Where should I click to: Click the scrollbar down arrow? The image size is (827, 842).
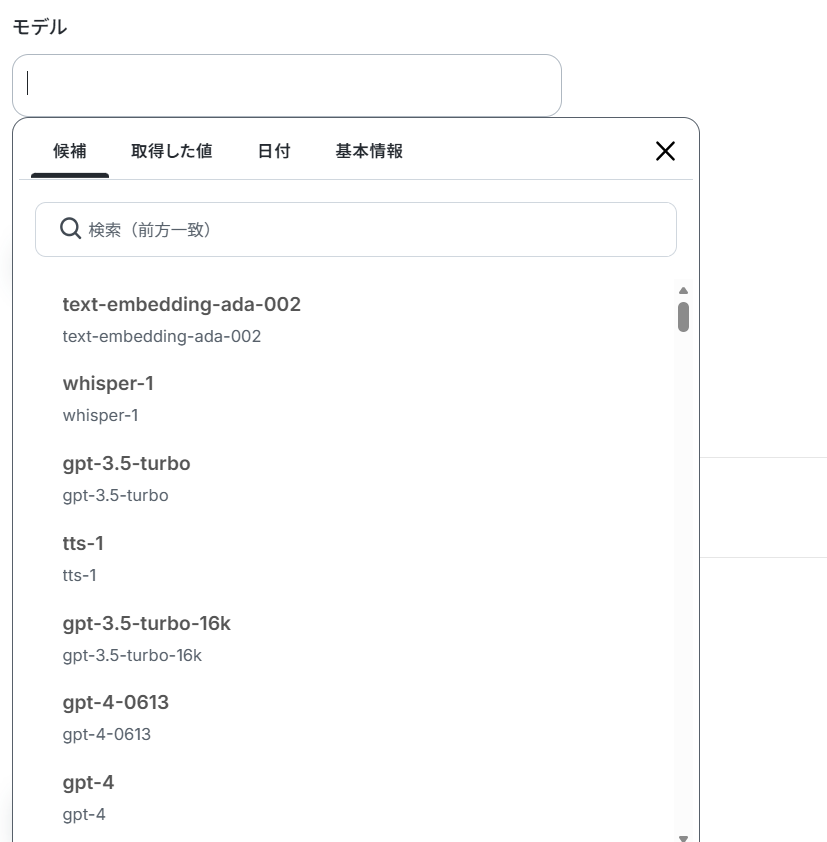pyautogui.click(x=683, y=838)
